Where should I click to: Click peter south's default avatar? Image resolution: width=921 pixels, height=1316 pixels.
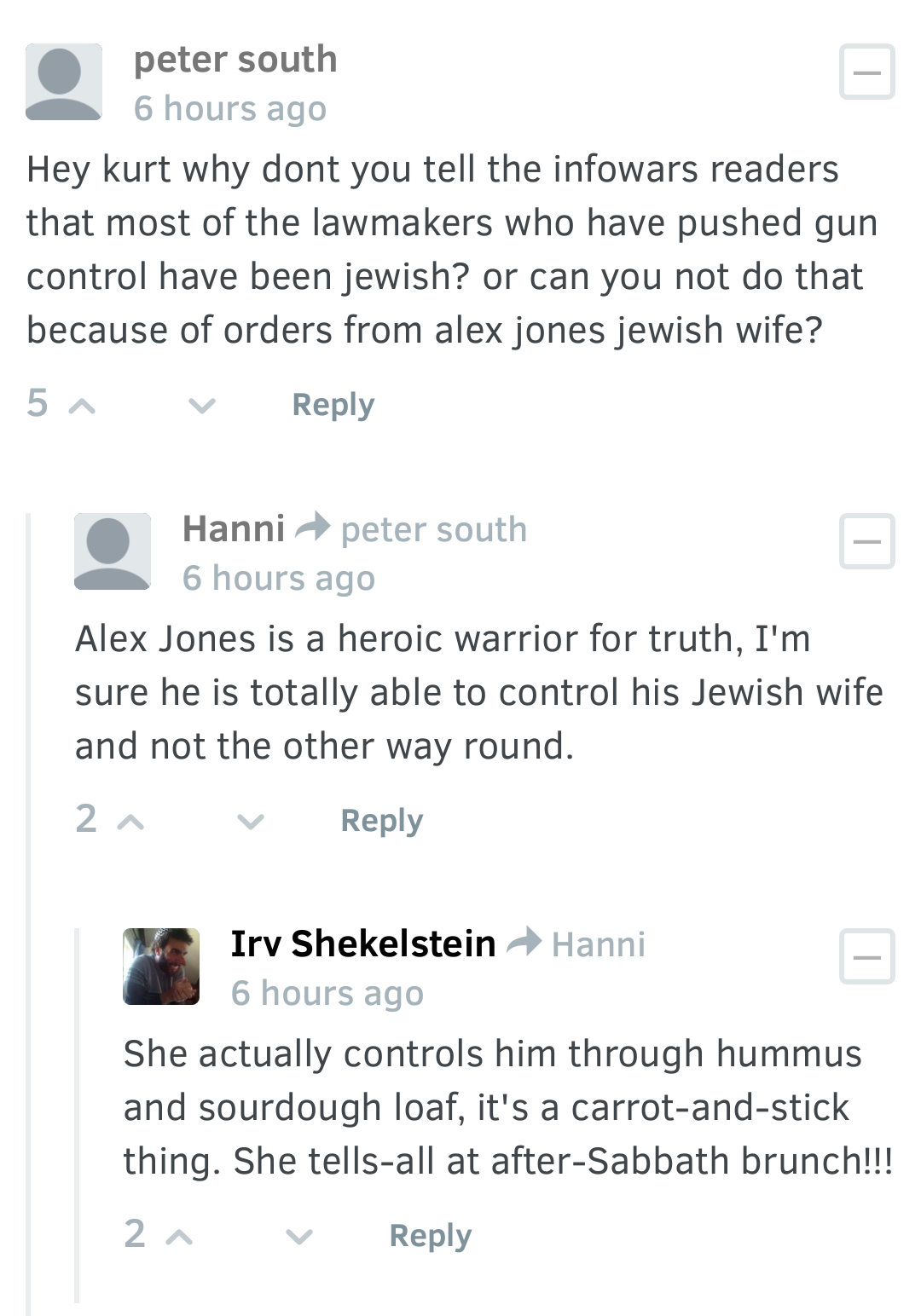coord(64,82)
